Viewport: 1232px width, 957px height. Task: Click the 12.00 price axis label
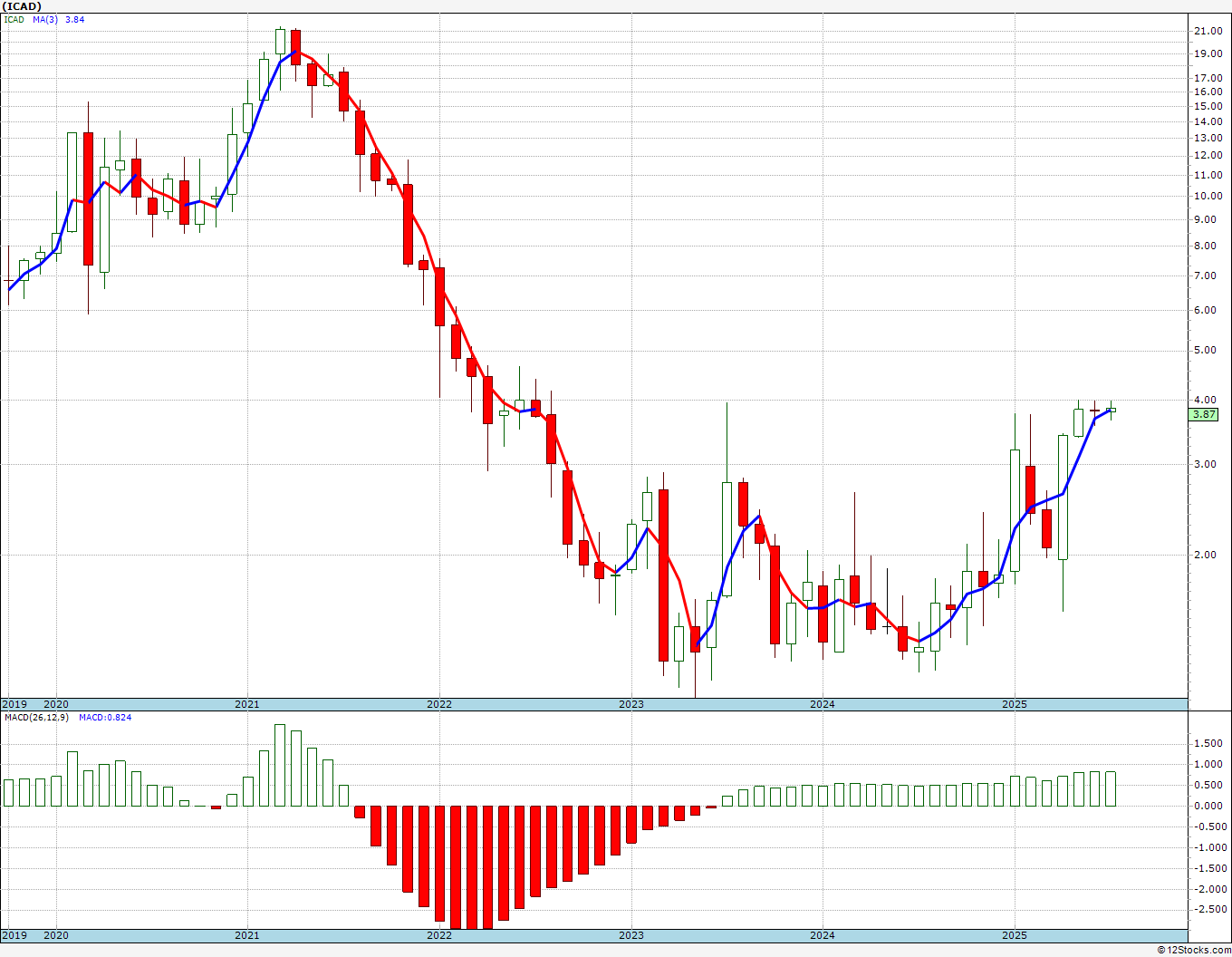[1208, 156]
